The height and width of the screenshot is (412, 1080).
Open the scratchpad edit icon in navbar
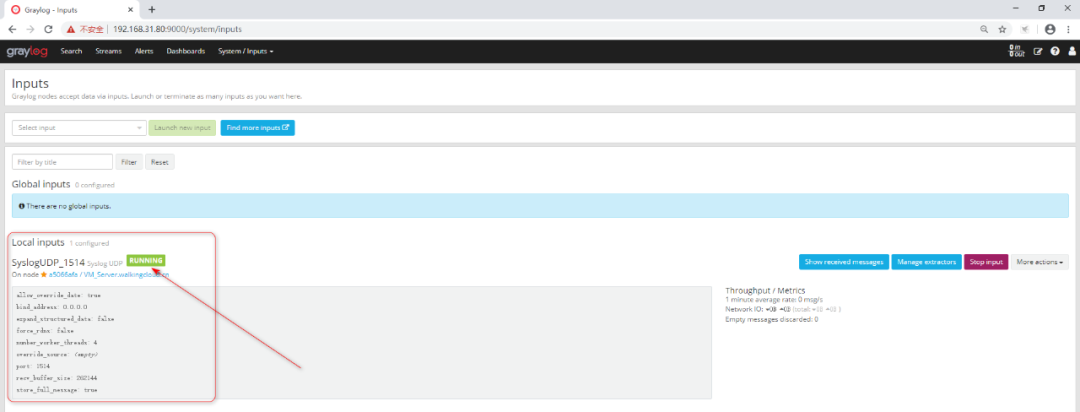click(x=1038, y=52)
